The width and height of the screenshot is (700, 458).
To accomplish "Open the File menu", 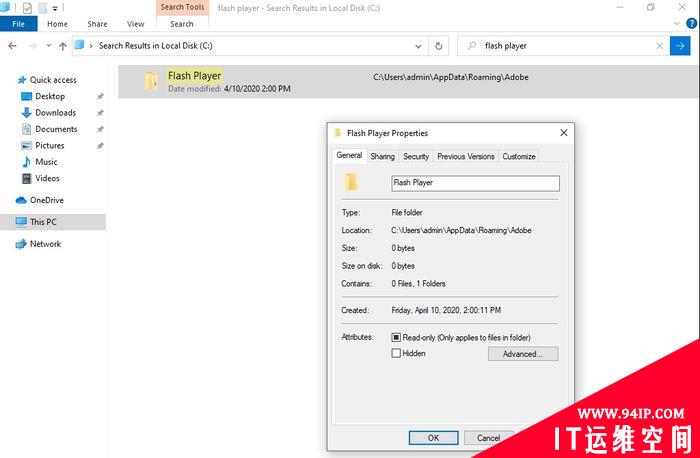I will point(18,24).
